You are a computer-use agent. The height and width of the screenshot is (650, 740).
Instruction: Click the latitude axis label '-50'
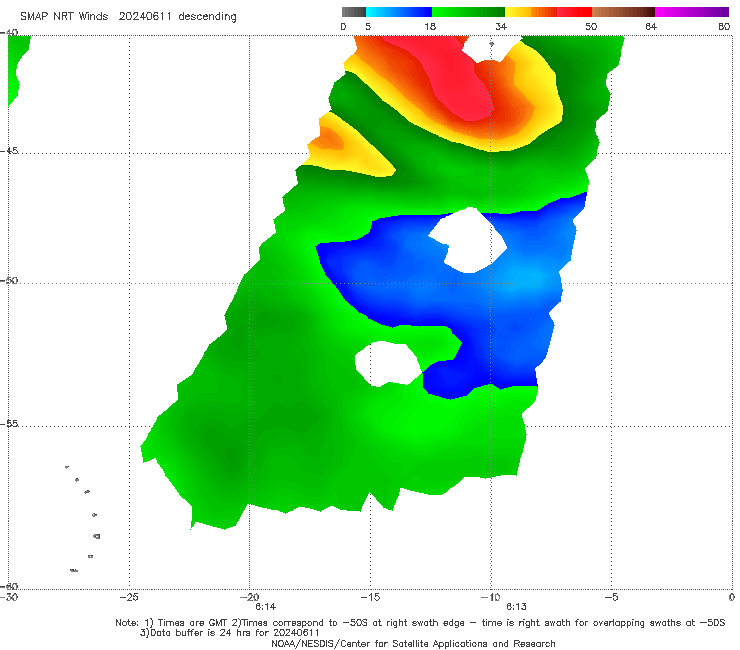point(9,280)
